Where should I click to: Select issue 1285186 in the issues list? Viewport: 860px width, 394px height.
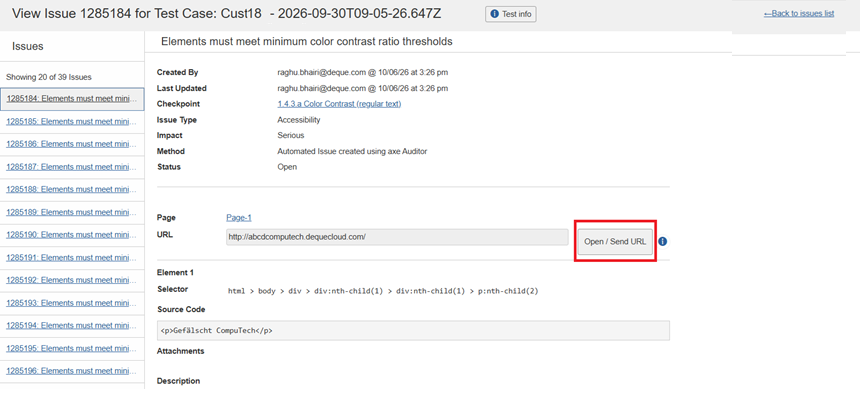pyautogui.click(x=72, y=144)
